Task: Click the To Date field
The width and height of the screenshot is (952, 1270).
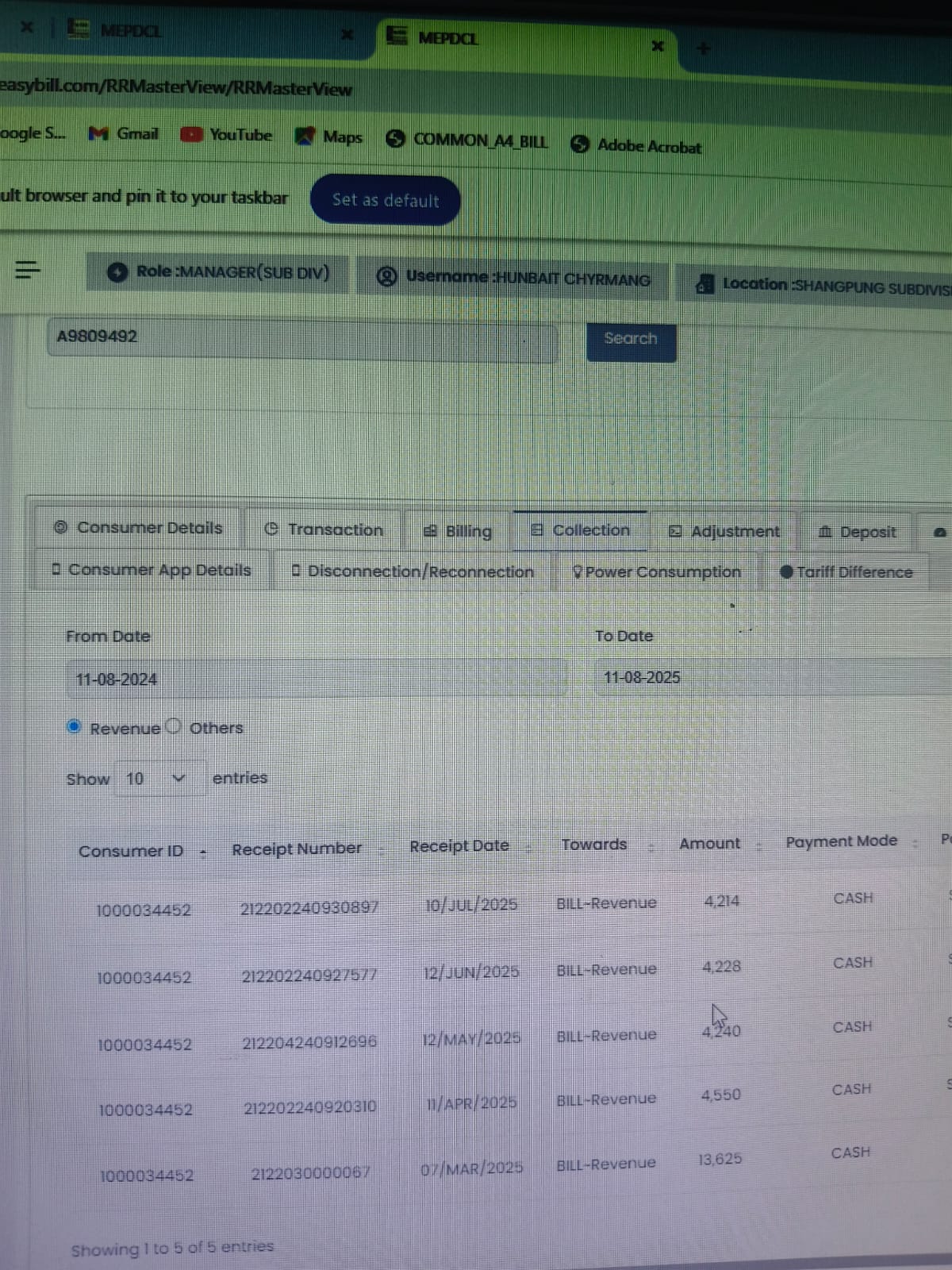Action: click(x=773, y=678)
